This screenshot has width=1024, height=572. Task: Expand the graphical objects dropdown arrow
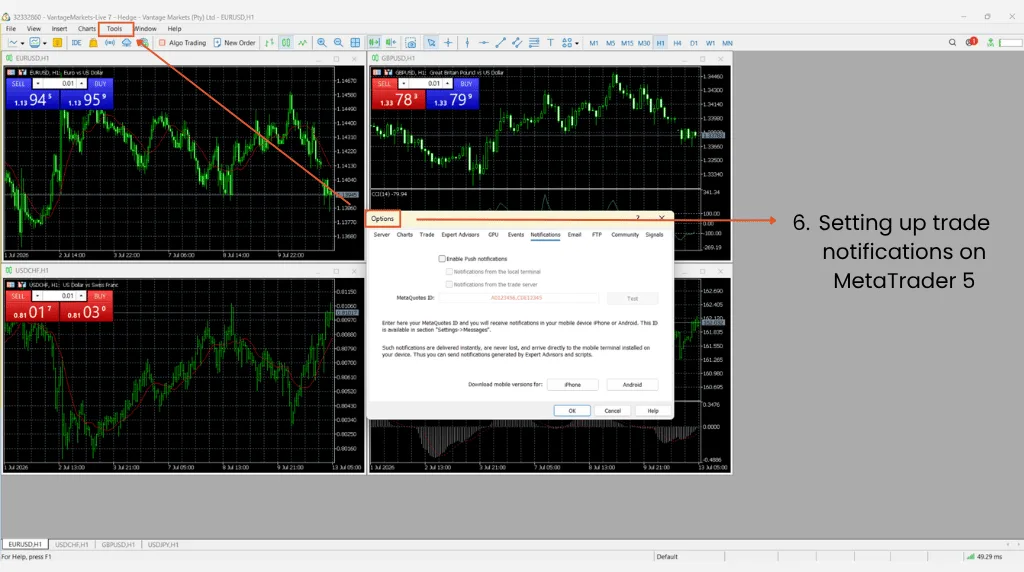[x=577, y=44]
